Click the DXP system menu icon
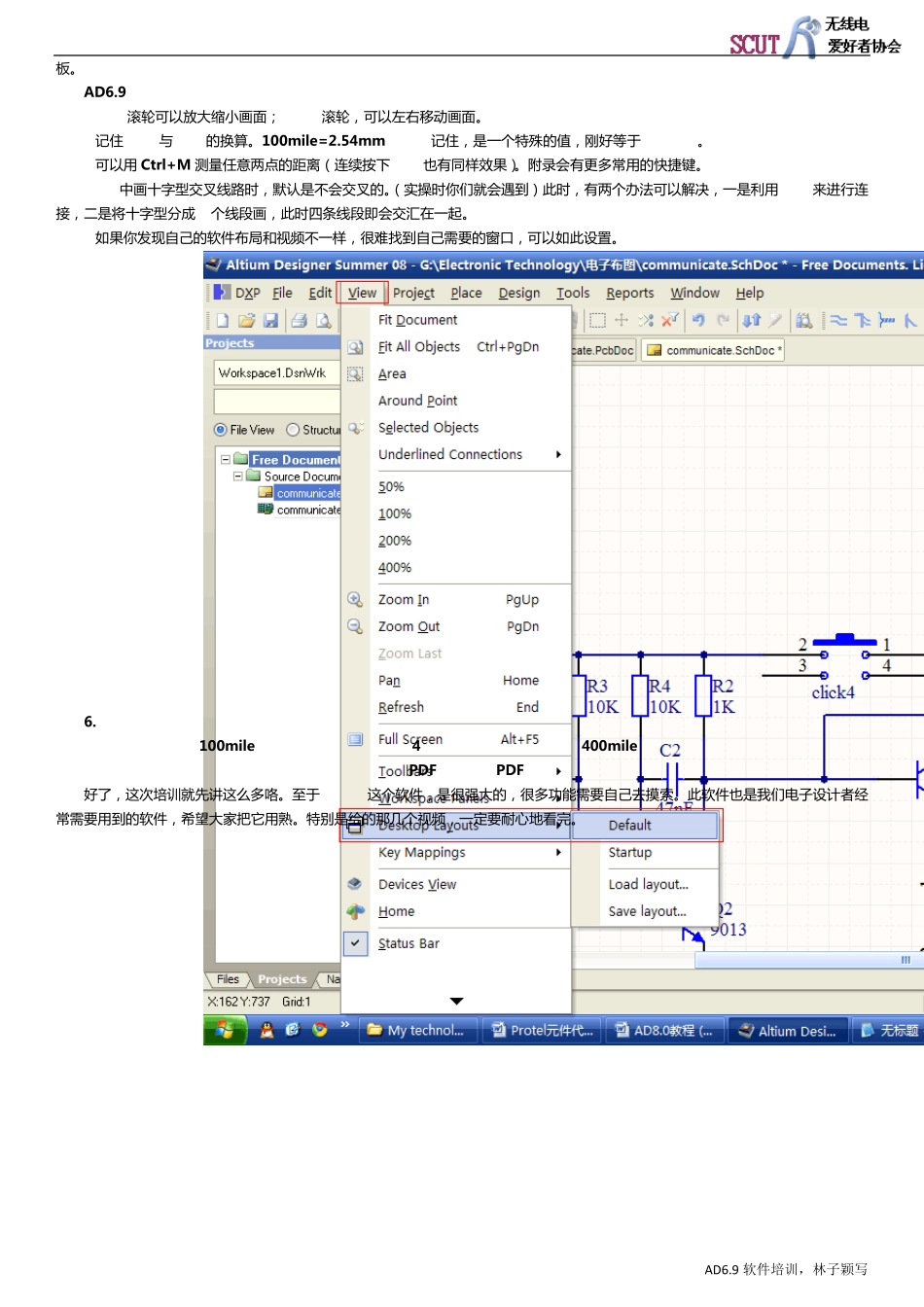Viewport: 924px width, 1307px height. (222, 293)
